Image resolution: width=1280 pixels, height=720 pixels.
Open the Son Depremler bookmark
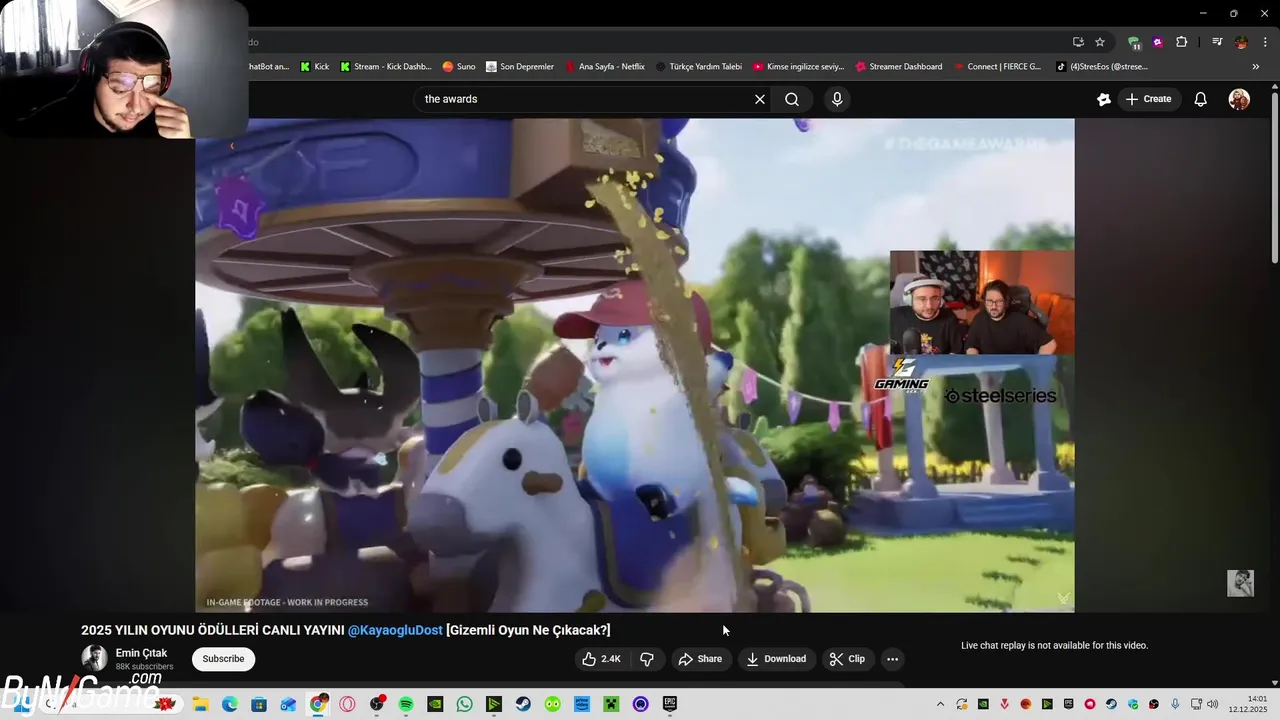(520, 67)
